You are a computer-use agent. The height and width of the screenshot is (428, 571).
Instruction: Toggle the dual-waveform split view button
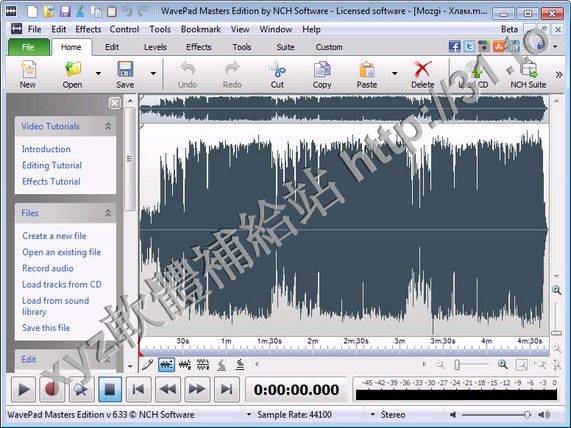(203, 365)
